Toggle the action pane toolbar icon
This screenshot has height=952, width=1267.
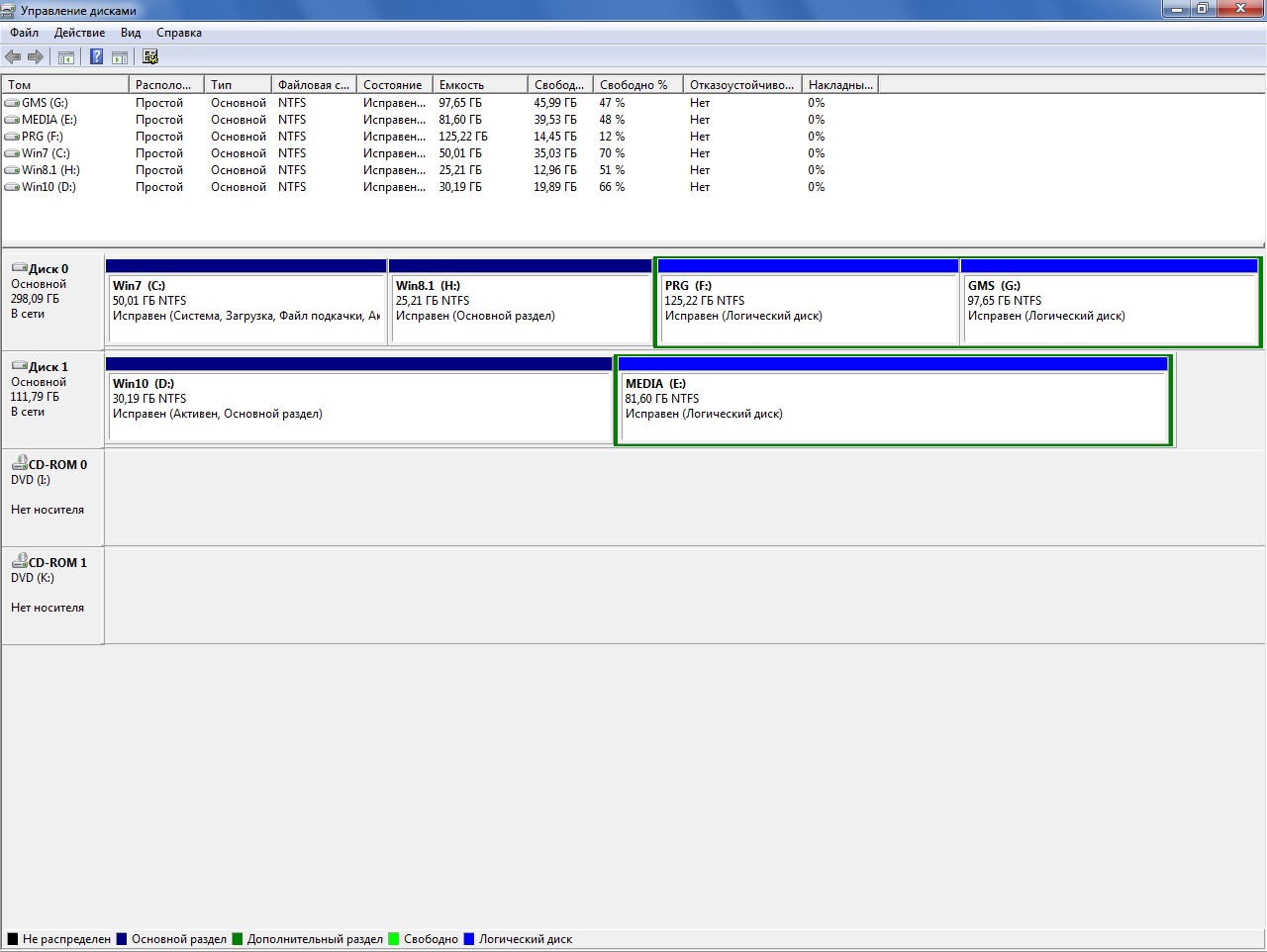[x=120, y=57]
